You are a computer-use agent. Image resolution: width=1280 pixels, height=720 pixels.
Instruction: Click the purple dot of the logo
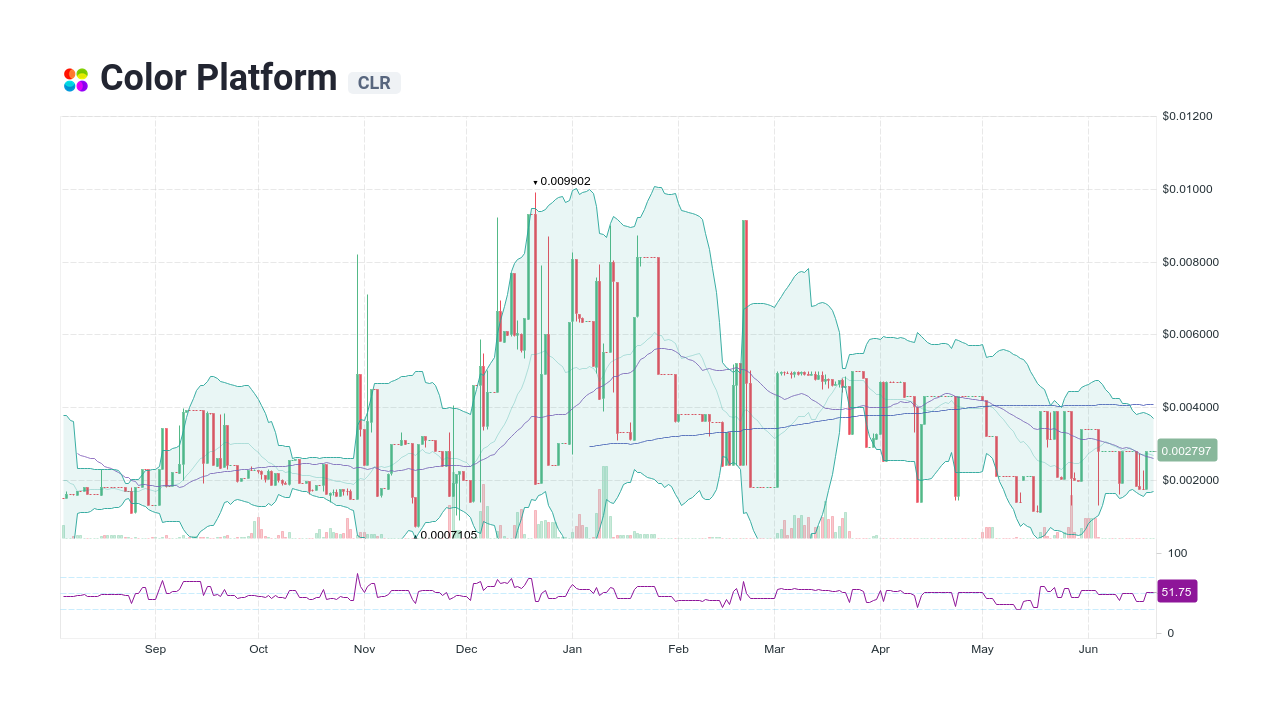coord(82,85)
